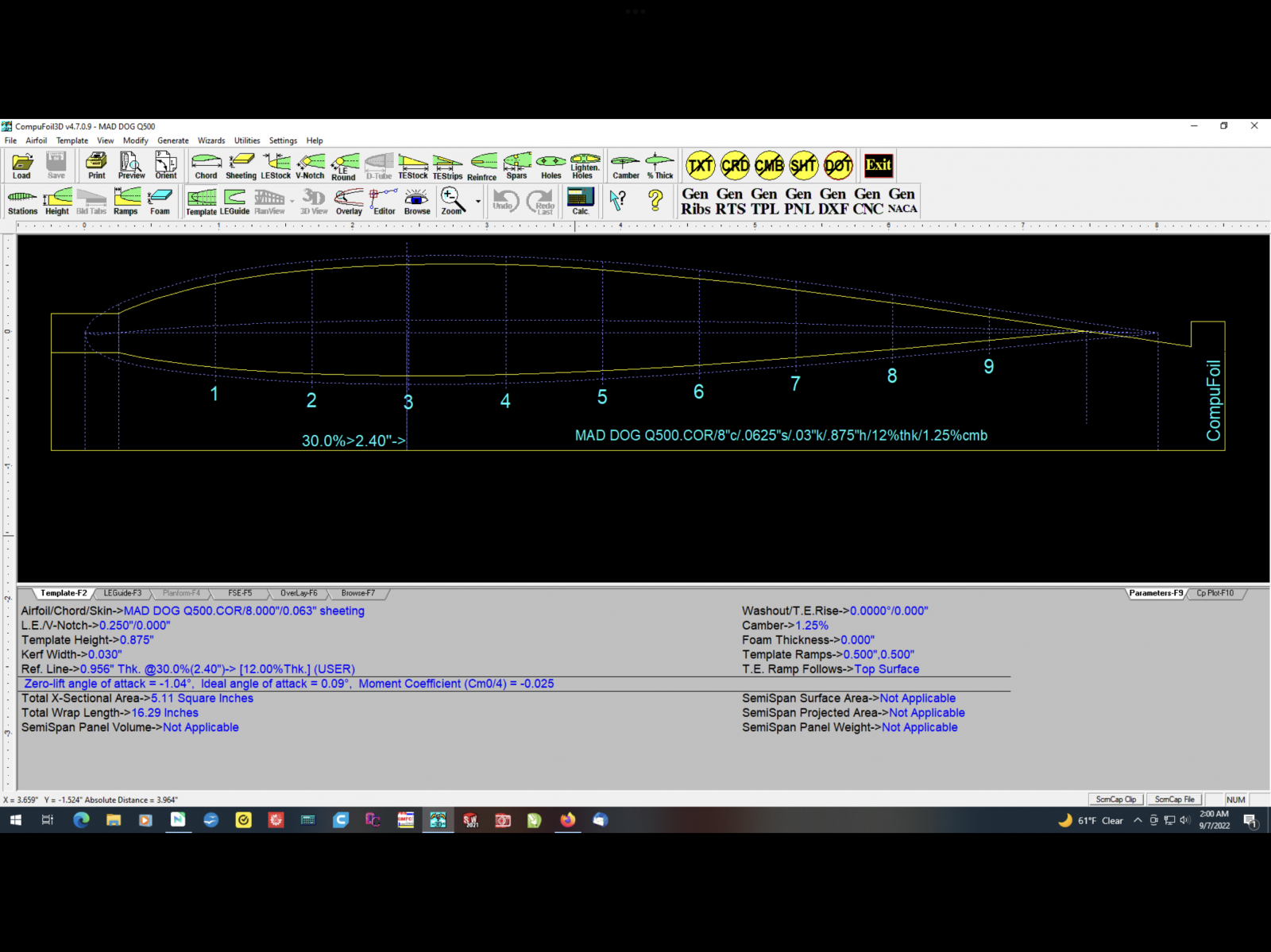Open the Utilities menu
The height and width of the screenshot is (952, 1271).
coord(247,141)
